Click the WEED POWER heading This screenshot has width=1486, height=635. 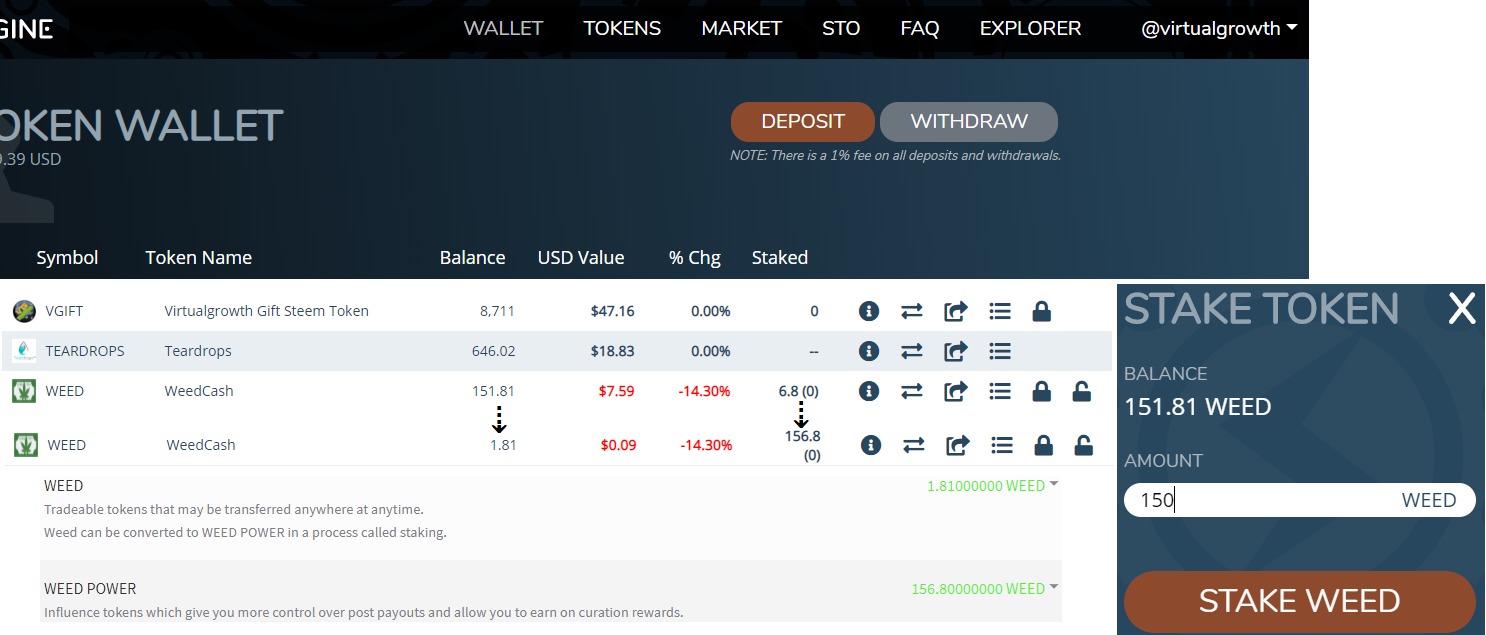[x=90, y=589]
